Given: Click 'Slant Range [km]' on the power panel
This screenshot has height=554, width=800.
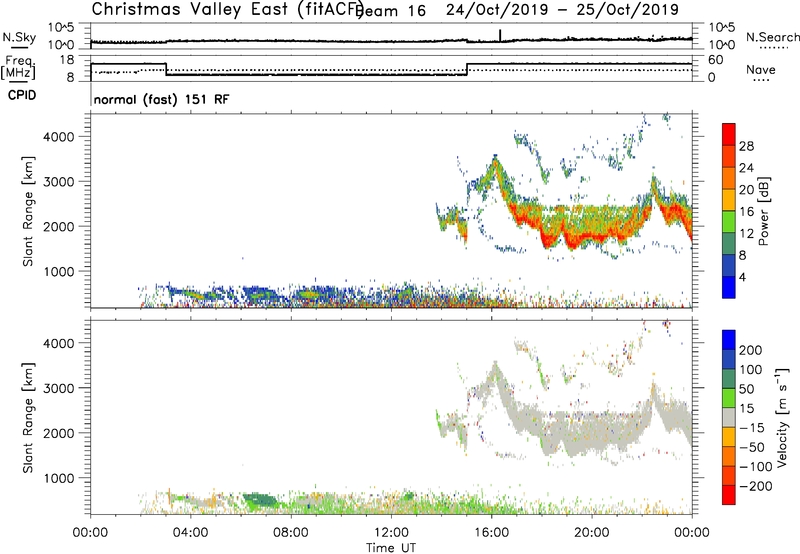Looking at the screenshot, I should [28, 211].
